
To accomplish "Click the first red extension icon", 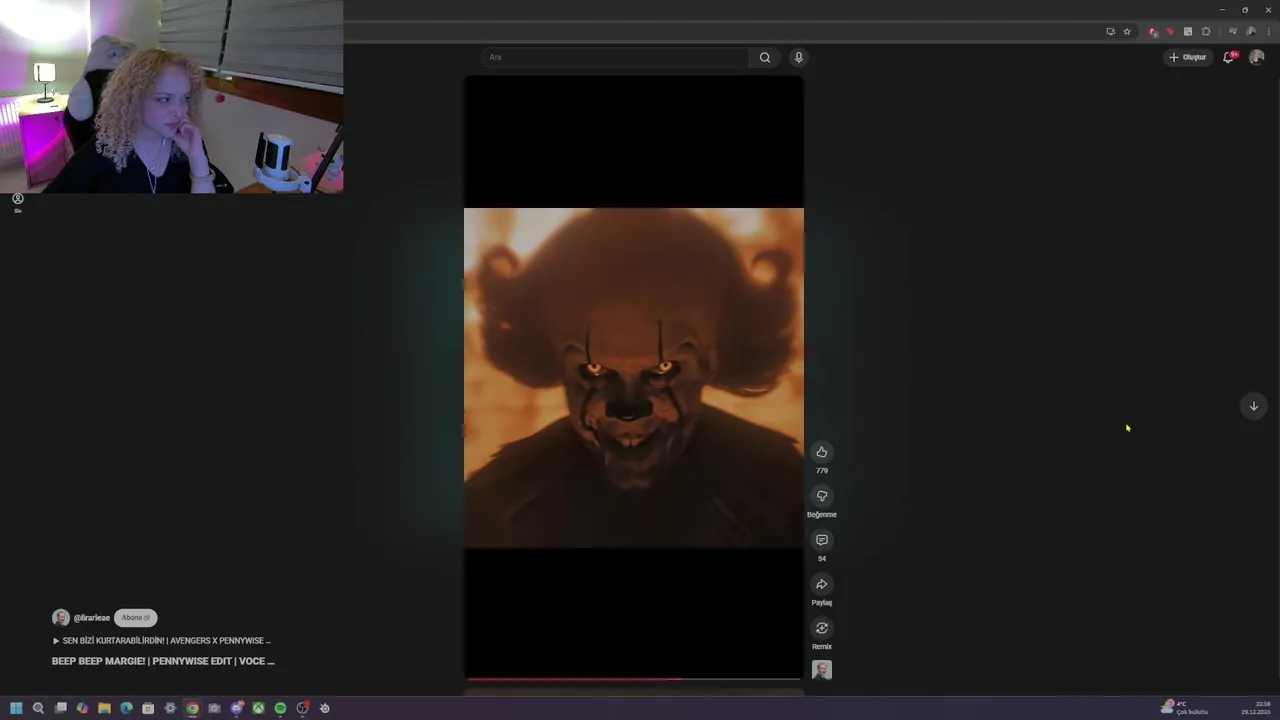I will [1153, 32].
